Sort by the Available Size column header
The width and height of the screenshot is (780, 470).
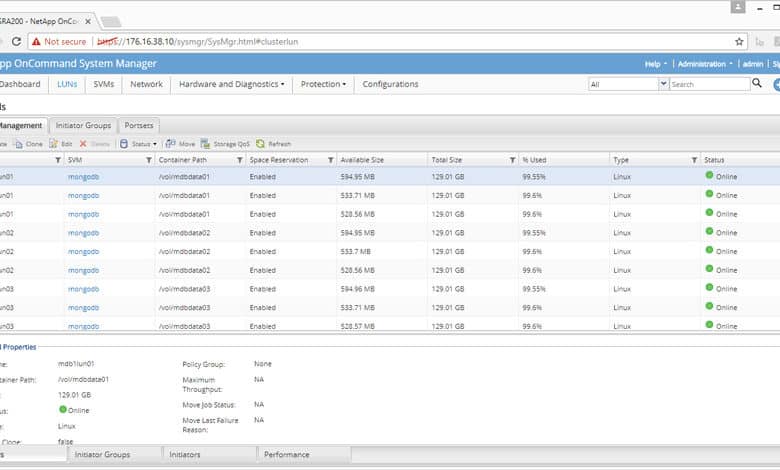coord(362,160)
